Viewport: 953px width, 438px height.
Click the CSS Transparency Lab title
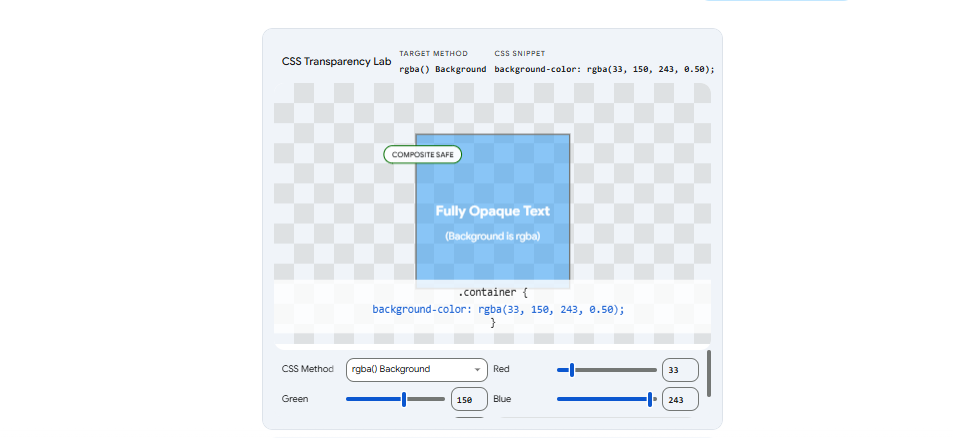(x=336, y=62)
